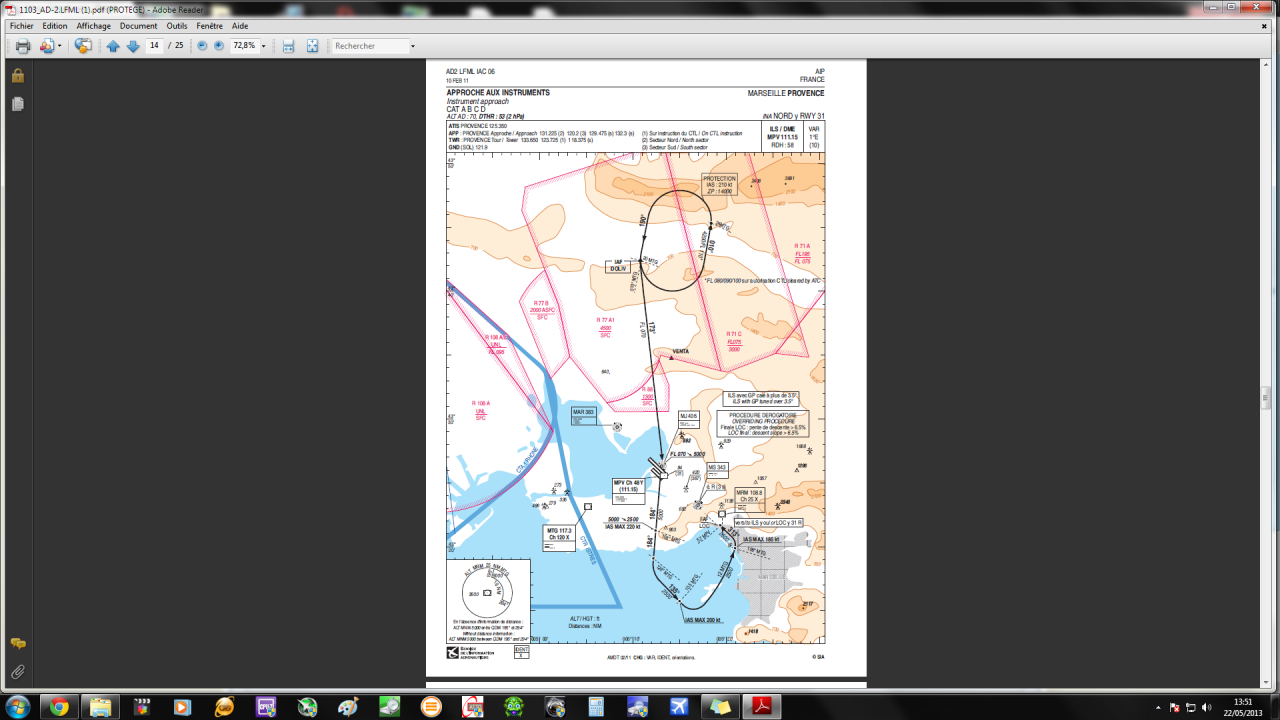Viewport: 1280px width, 720px height.
Task: Open the attachments paperclip panel
Action: tap(17, 672)
